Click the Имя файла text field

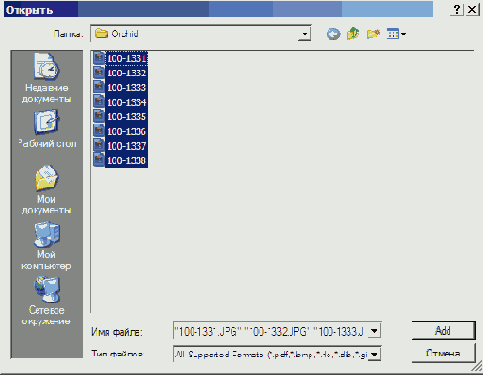tap(271, 331)
